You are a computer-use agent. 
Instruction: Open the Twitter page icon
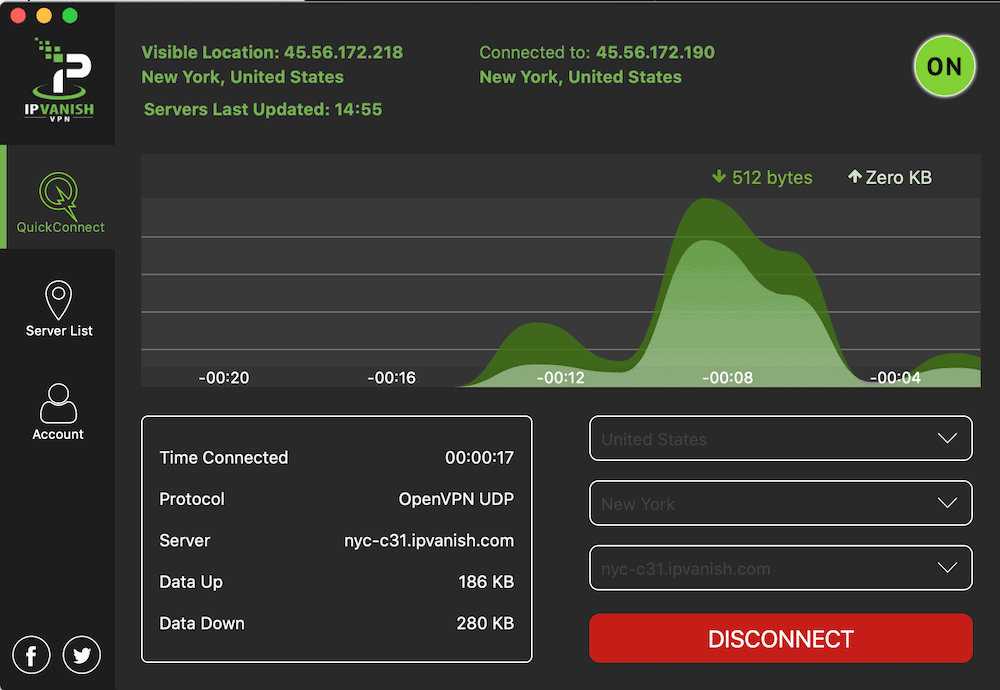point(82,655)
